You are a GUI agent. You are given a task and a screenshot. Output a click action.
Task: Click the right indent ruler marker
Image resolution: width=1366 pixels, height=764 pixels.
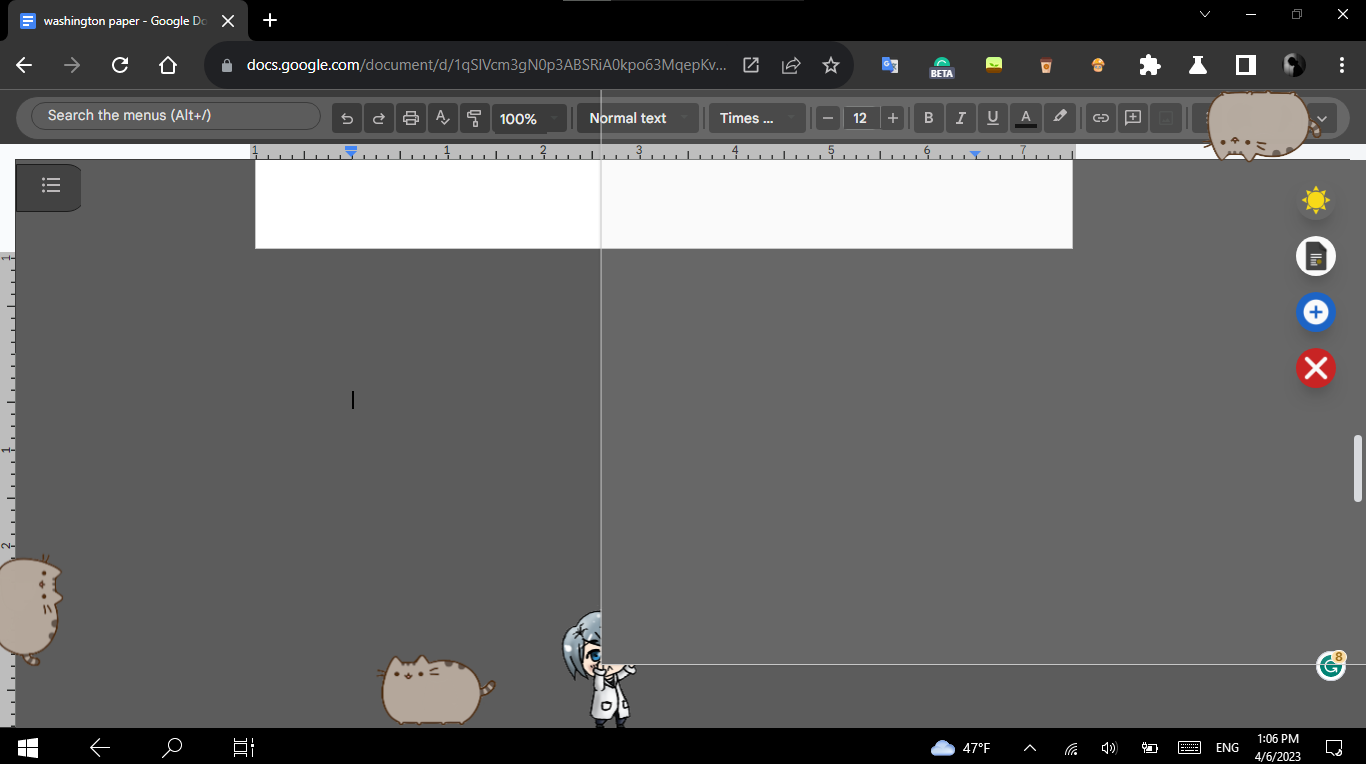pos(975,154)
